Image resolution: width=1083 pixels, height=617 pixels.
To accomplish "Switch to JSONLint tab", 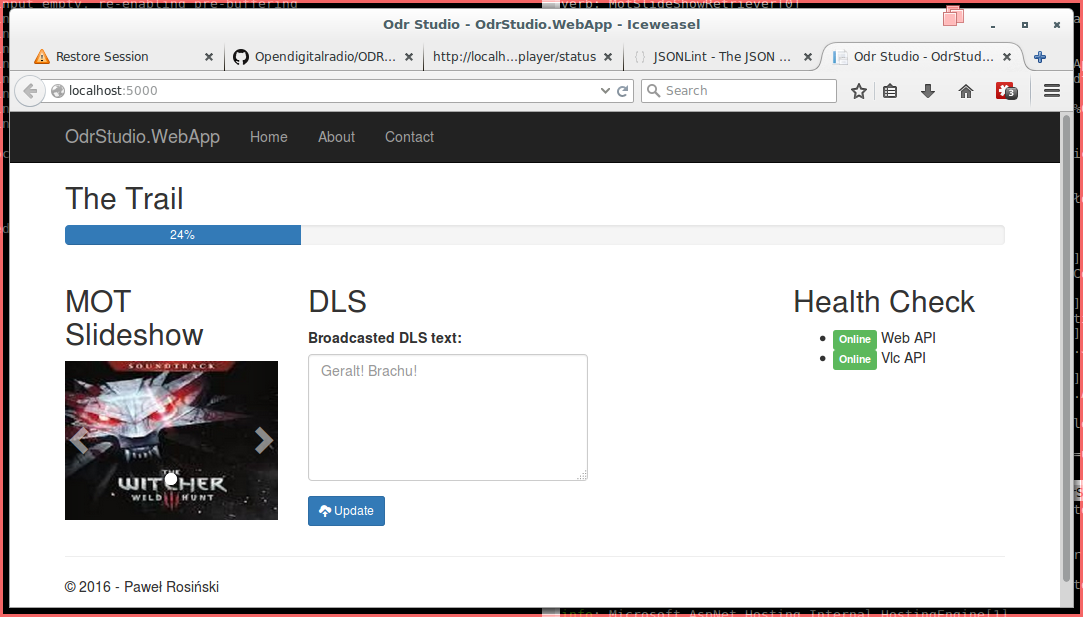I will click(722, 57).
